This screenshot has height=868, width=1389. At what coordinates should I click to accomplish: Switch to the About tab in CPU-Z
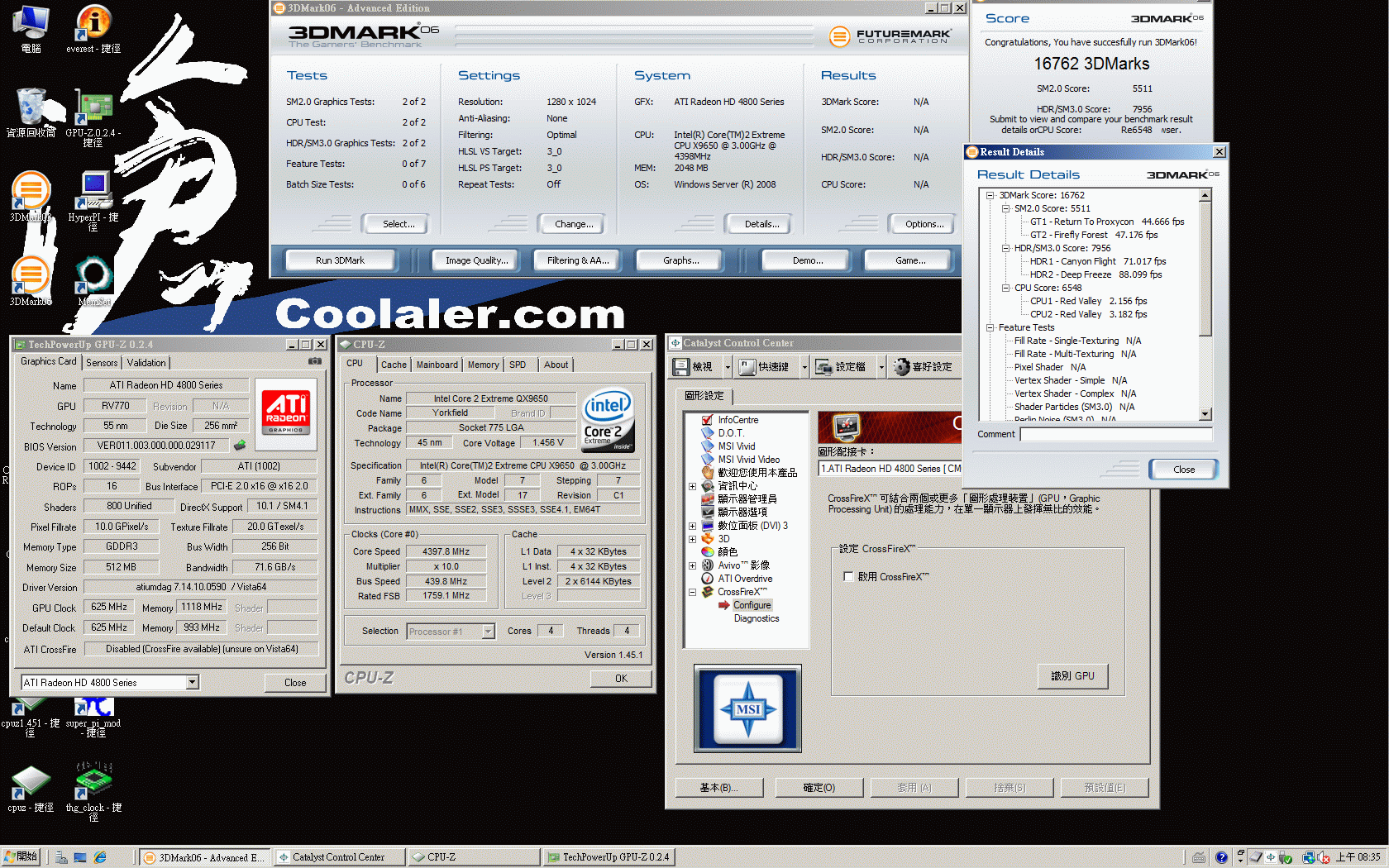coord(556,365)
